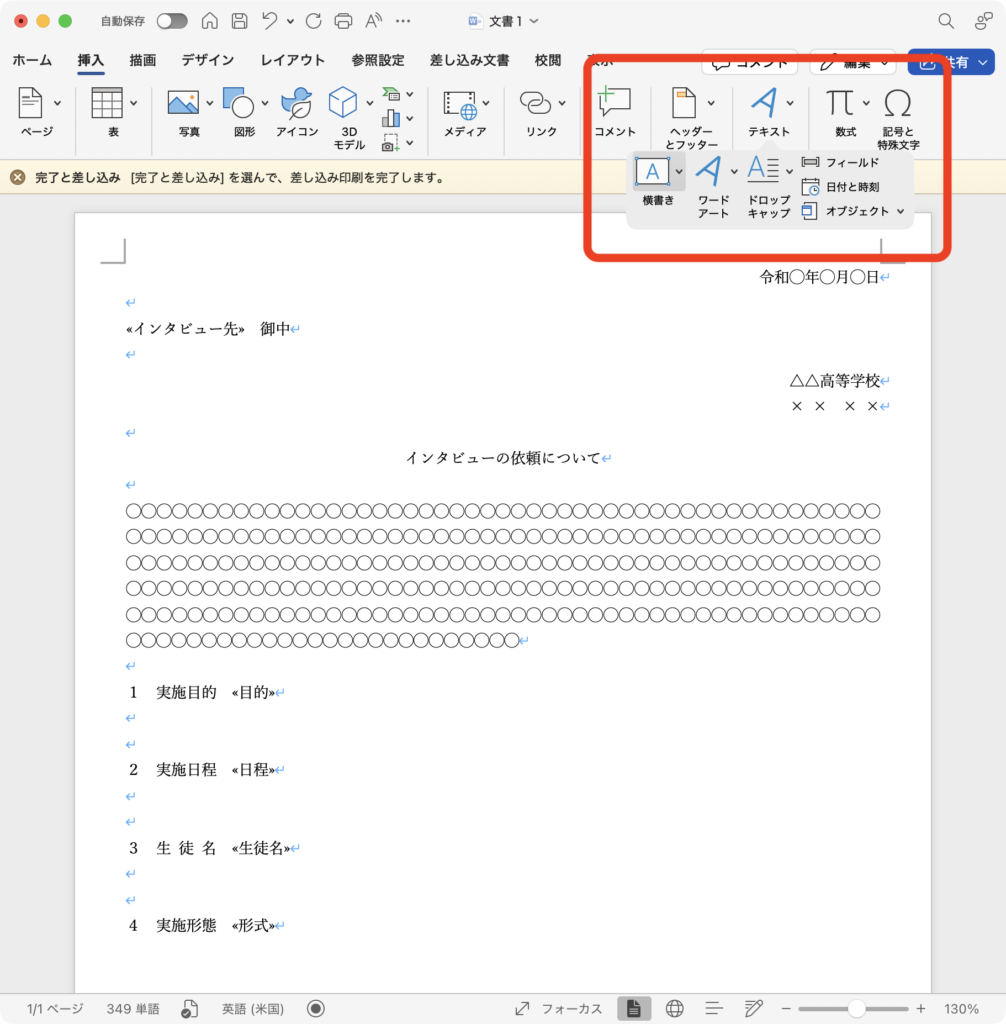Viewport: 1006px width, 1024px height.
Task: Switch to print layout view in status bar
Action: (633, 1008)
